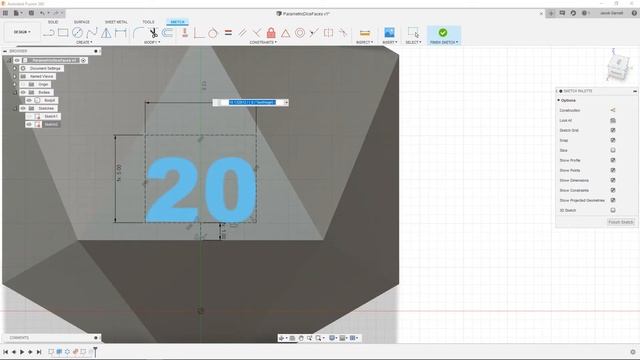Switch to the Solid tab
Image resolution: width=640 pixels, height=360 pixels.
(x=53, y=22)
